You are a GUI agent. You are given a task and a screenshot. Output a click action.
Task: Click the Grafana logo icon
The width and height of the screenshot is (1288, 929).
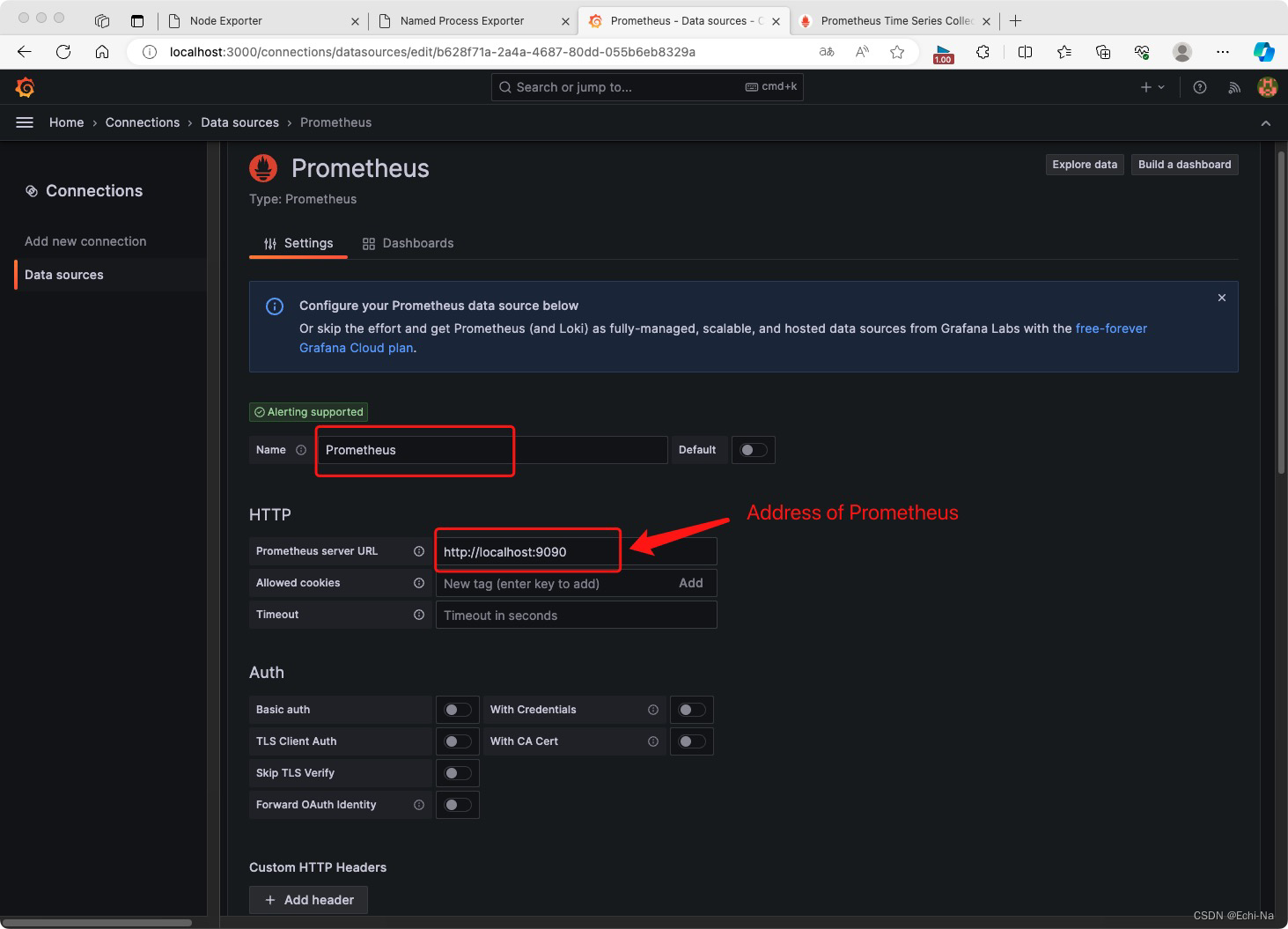pos(26,87)
